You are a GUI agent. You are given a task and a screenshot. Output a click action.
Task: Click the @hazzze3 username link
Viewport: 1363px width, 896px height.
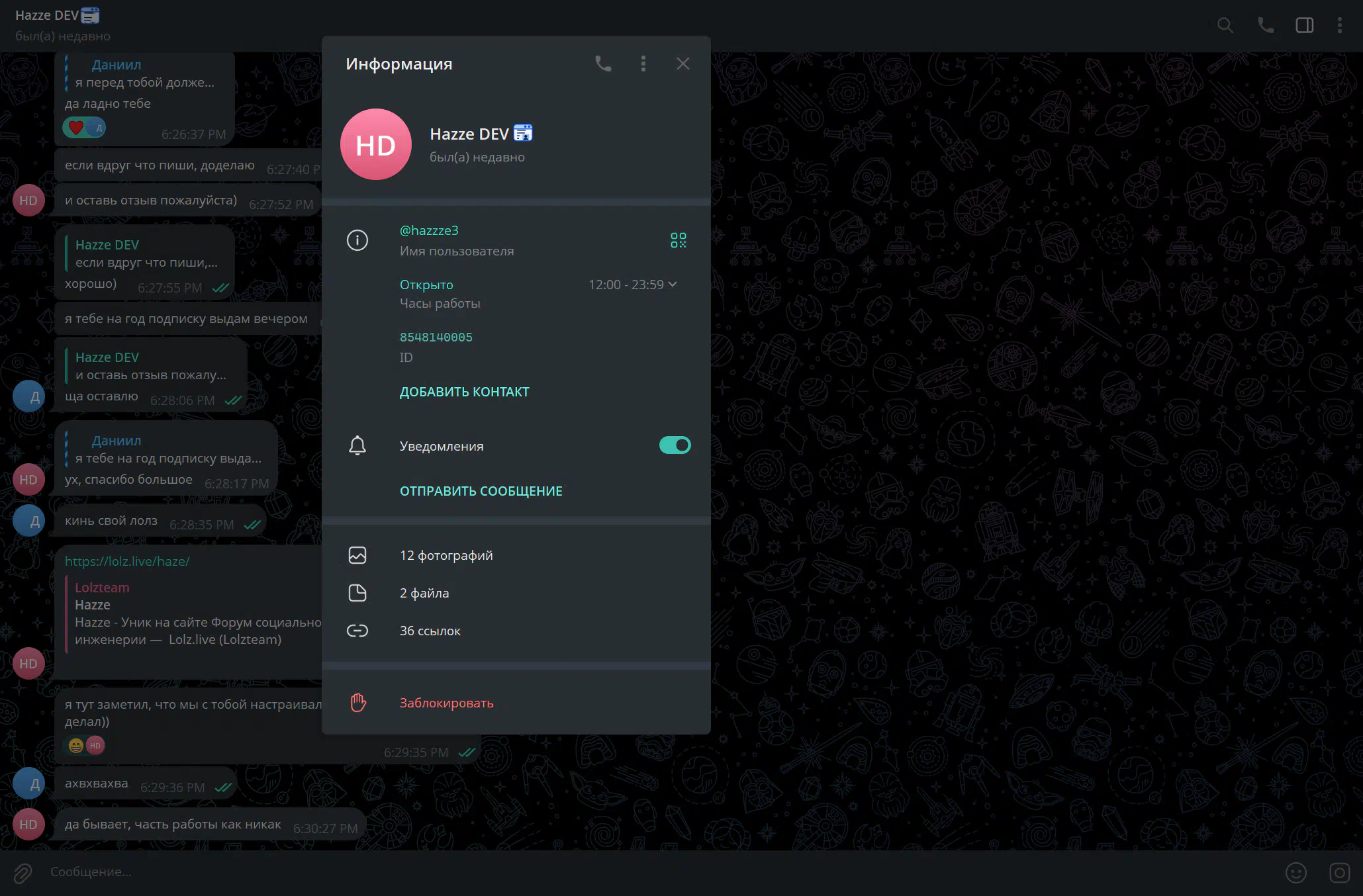tap(429, 230)
